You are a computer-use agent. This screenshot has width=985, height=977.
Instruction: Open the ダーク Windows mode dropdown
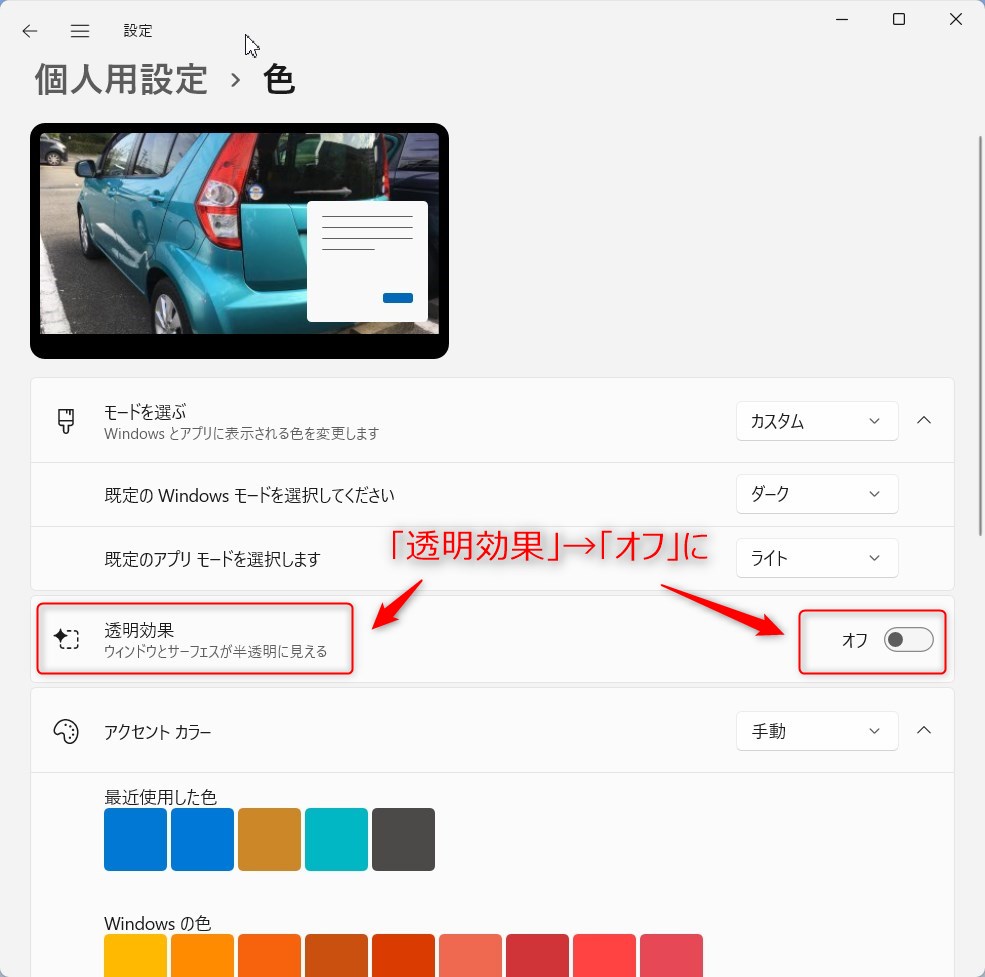click(x=817, y=494)
